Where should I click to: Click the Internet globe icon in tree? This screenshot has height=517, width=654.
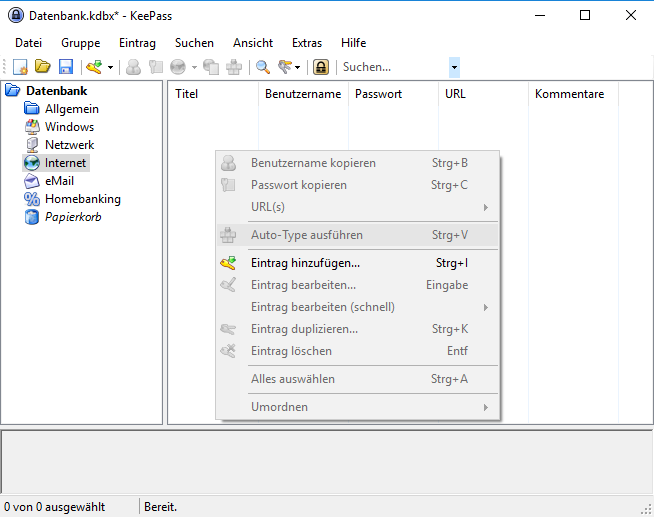[x=32, y=163]
